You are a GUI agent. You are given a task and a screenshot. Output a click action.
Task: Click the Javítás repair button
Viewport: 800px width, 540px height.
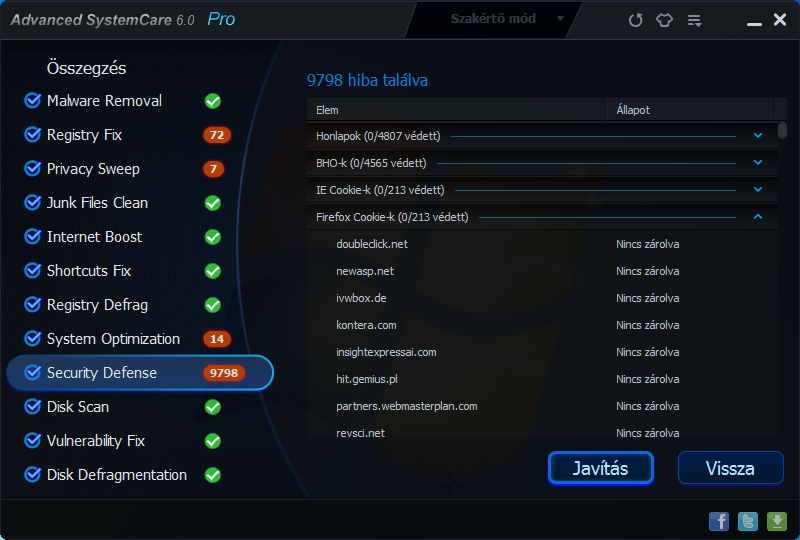pyautogui.click(x=601, y=468)
